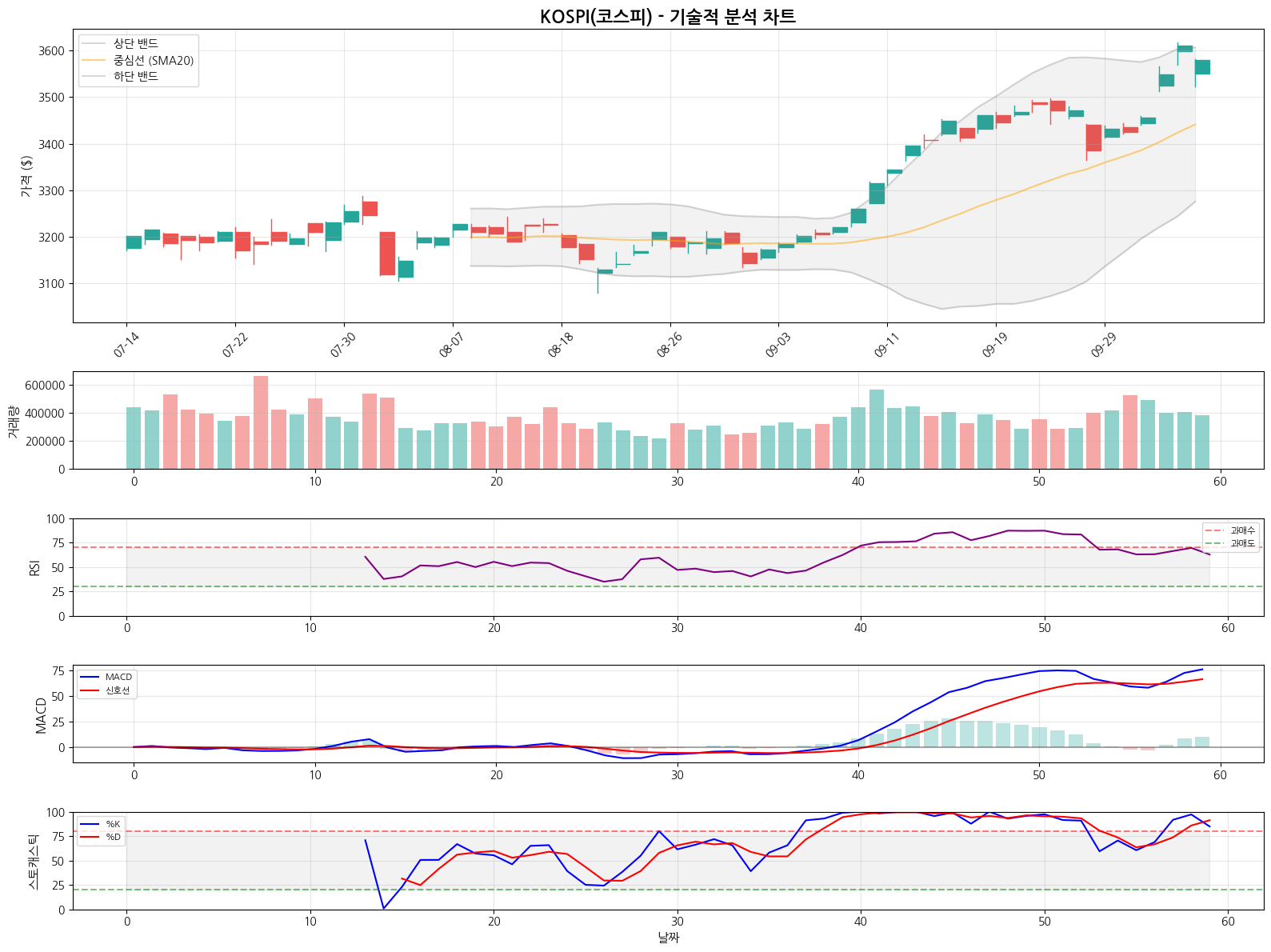Click the 가격 ($) y-axis label

[26, 176]
